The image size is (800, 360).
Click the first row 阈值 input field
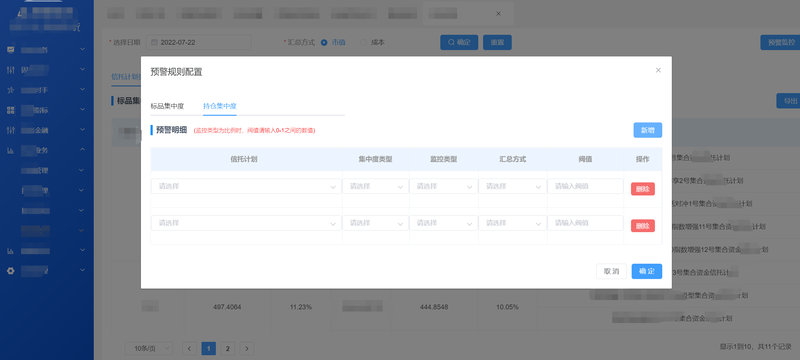click(x=585, y=187)
